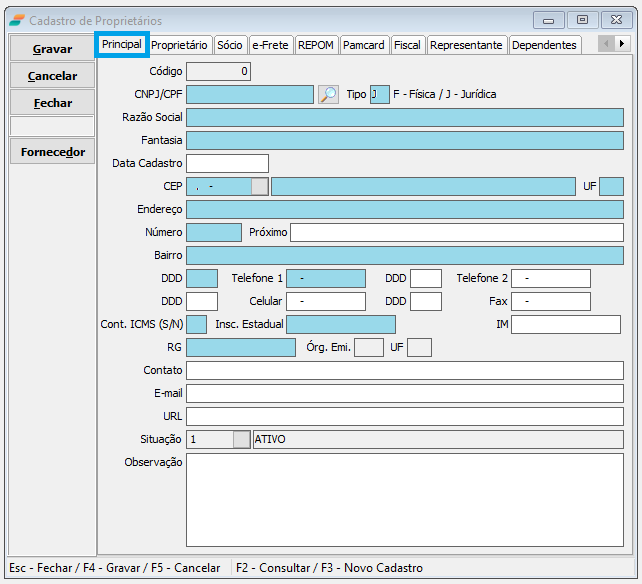
Task: Focus the E-mail input field
Action: [404, 393]
